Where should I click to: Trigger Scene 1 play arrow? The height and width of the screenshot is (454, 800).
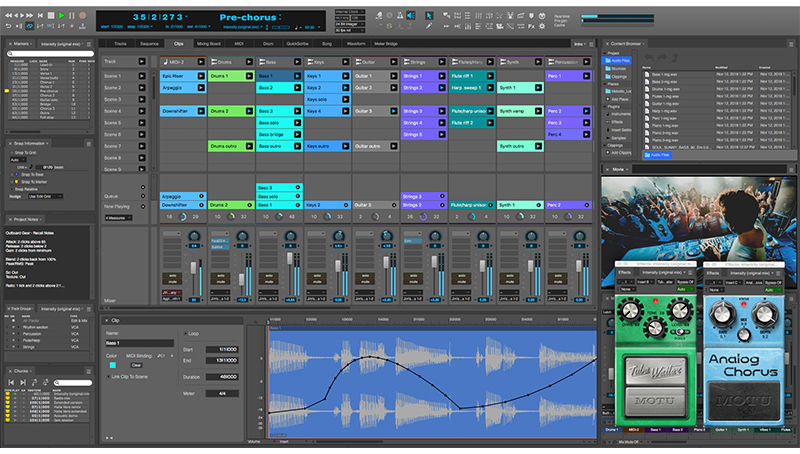click(142, 76)
